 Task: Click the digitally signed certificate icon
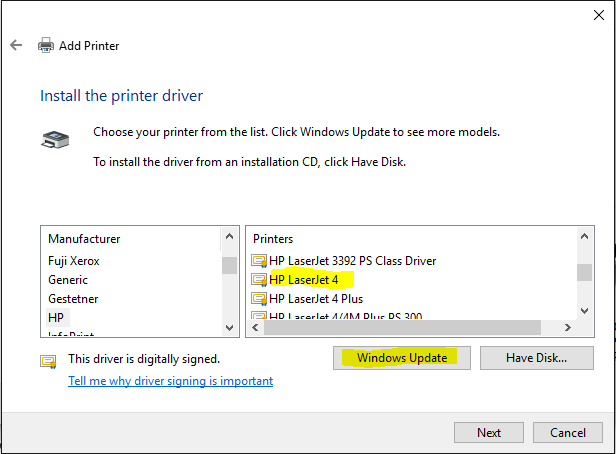[x=48, y=360]
